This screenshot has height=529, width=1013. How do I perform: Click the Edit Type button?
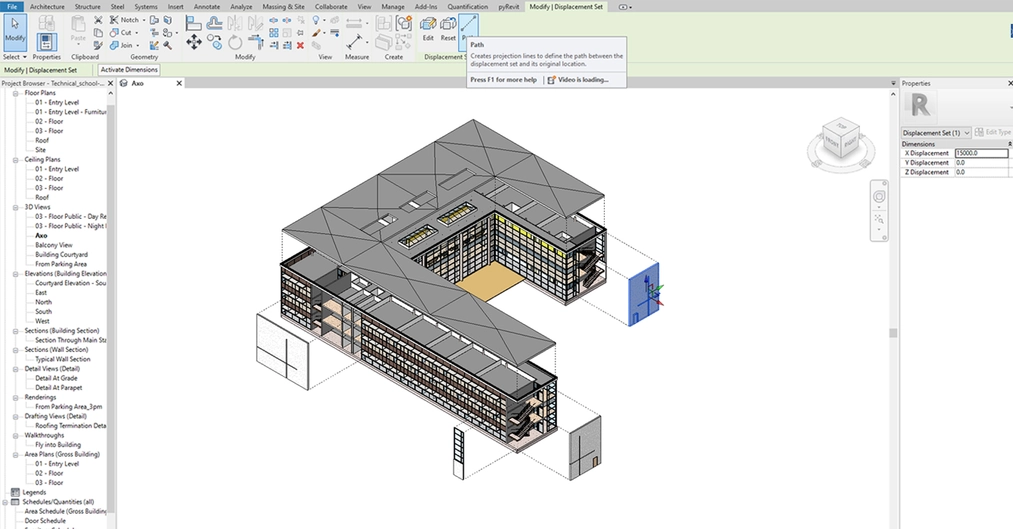994,132
